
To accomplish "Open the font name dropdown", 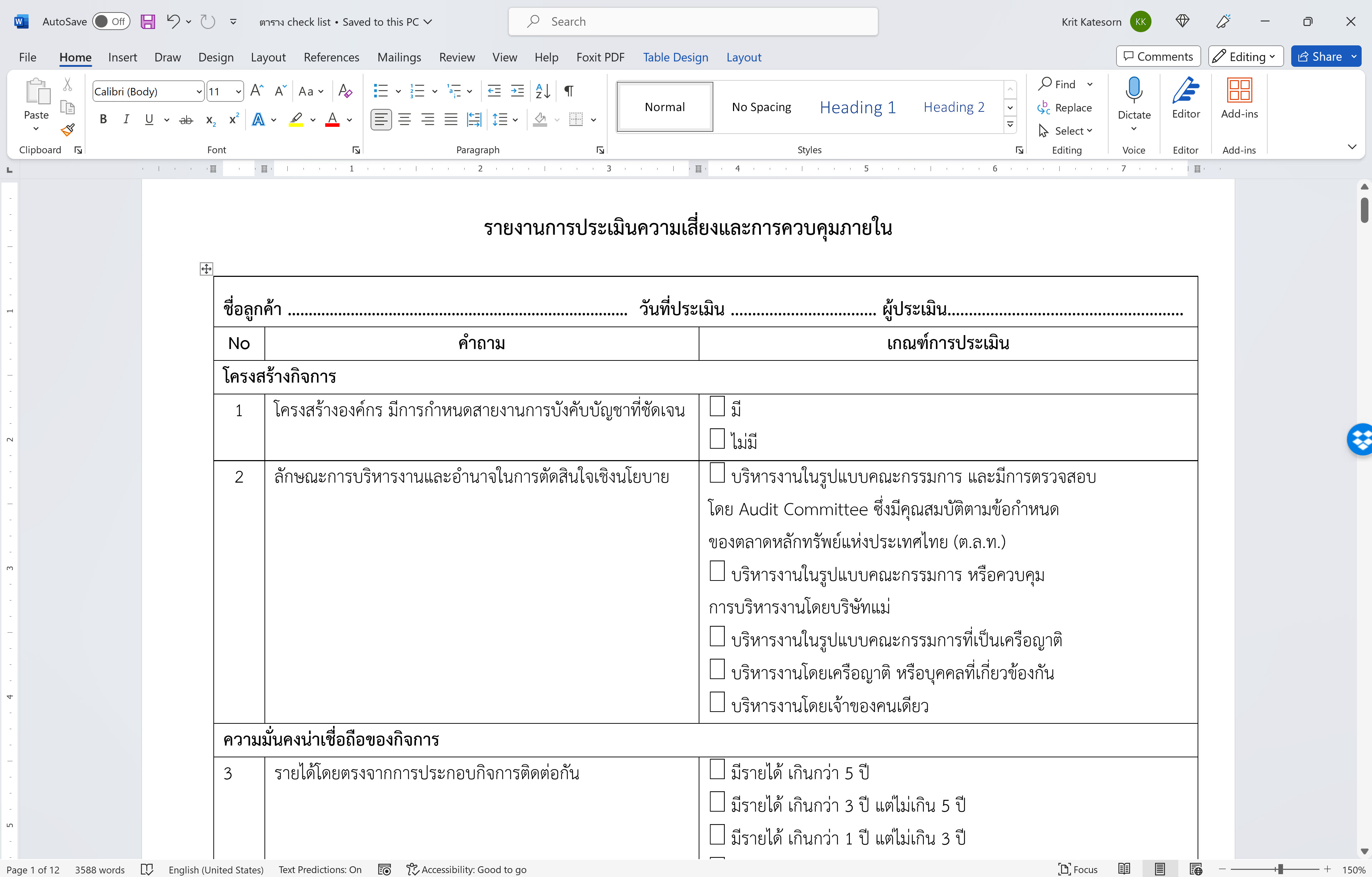I will coord(199,91).
